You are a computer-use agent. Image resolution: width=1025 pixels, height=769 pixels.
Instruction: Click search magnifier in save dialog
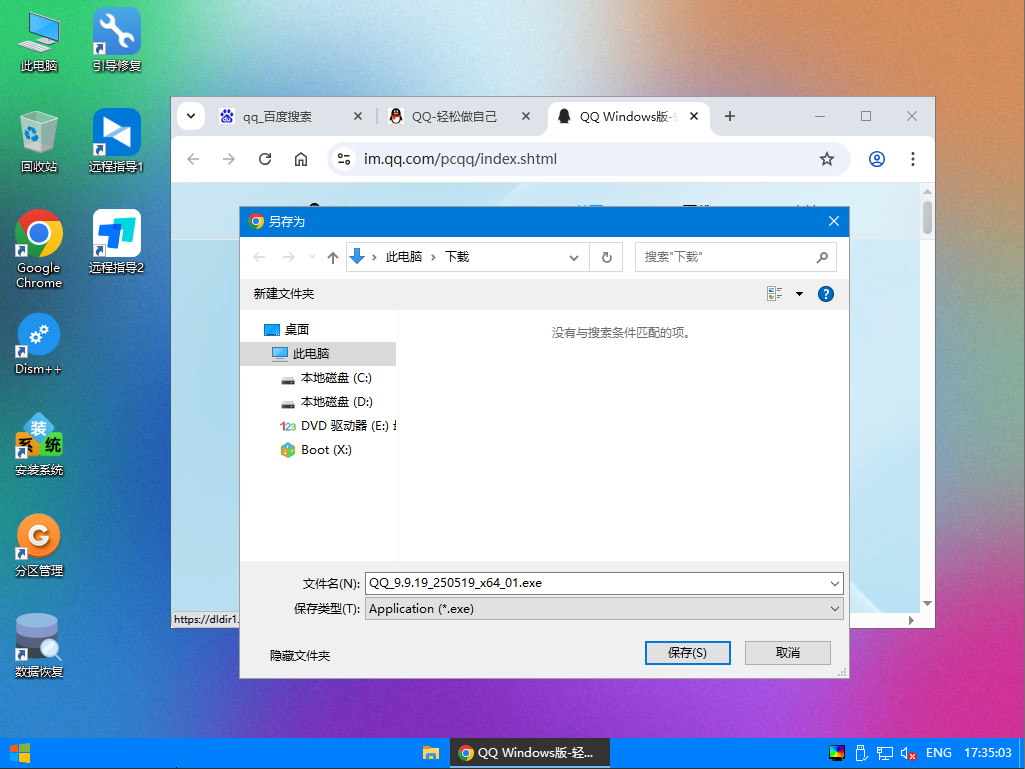point(822,258)
